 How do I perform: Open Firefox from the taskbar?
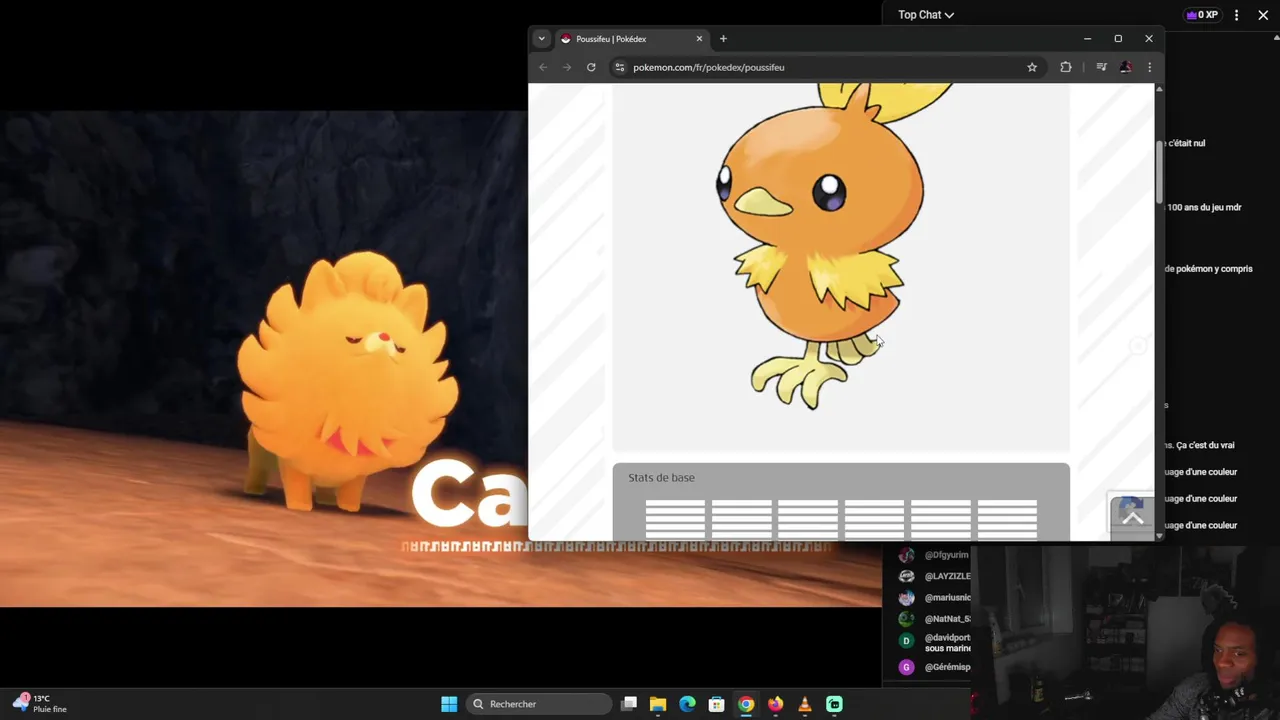(775, 704)
